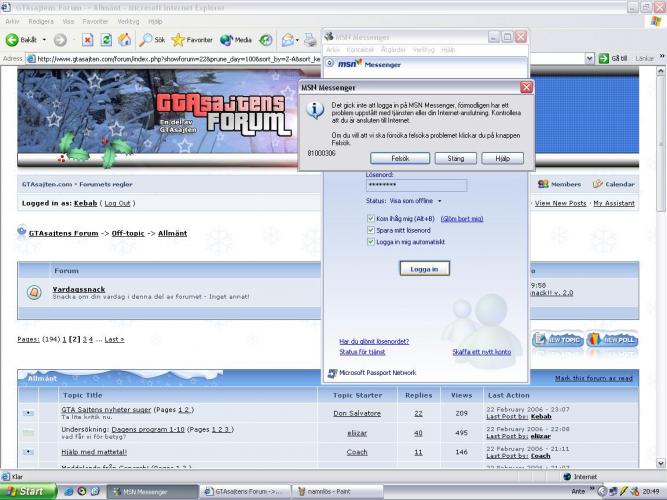The height and width of the screenshot is (500, 667).
Task: Uncheck 'Kom ihåg mig' checkbox
Action: click(x=371, y=217)
